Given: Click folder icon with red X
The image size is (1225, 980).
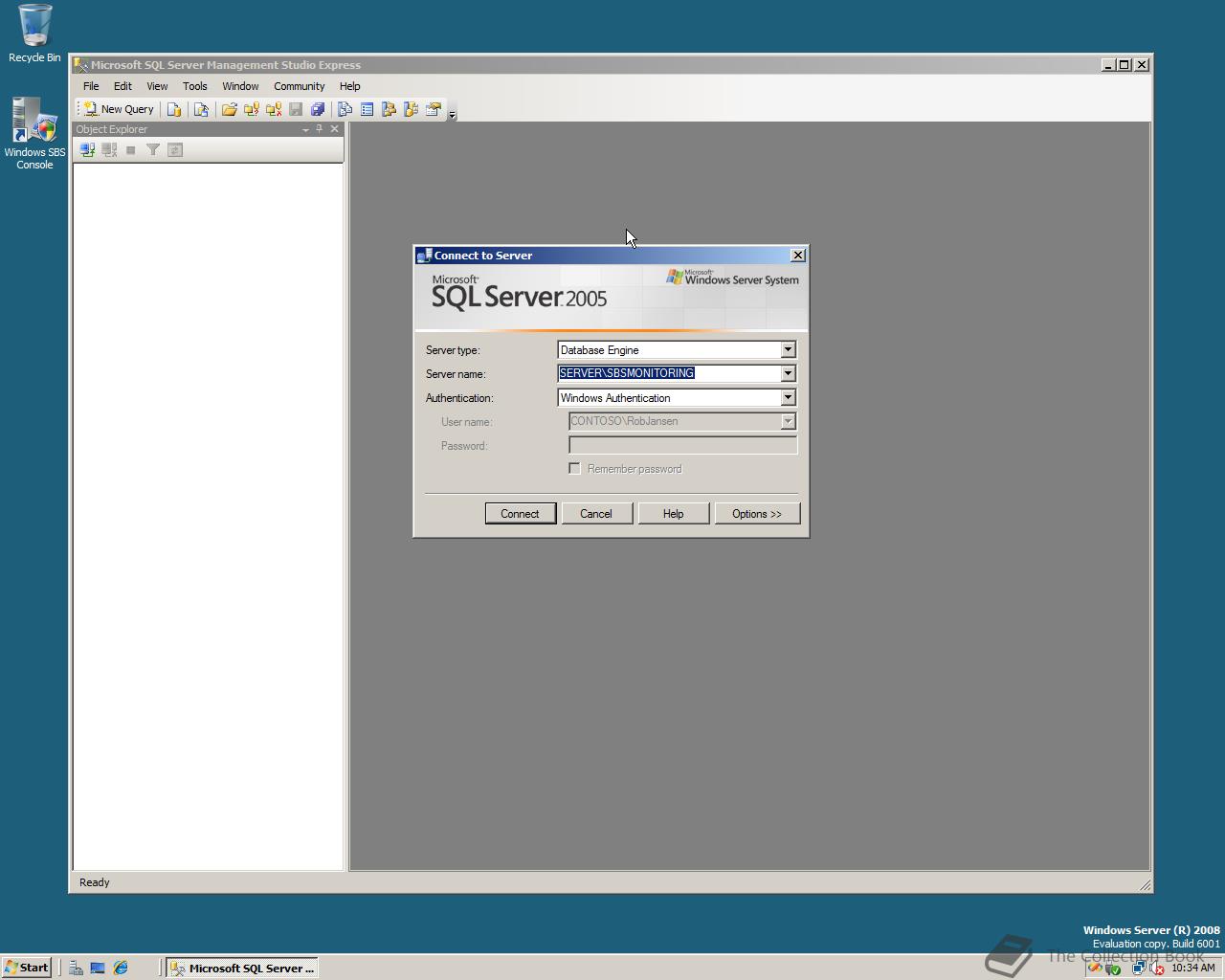Looking at the screenshot, I should (274, 109).
